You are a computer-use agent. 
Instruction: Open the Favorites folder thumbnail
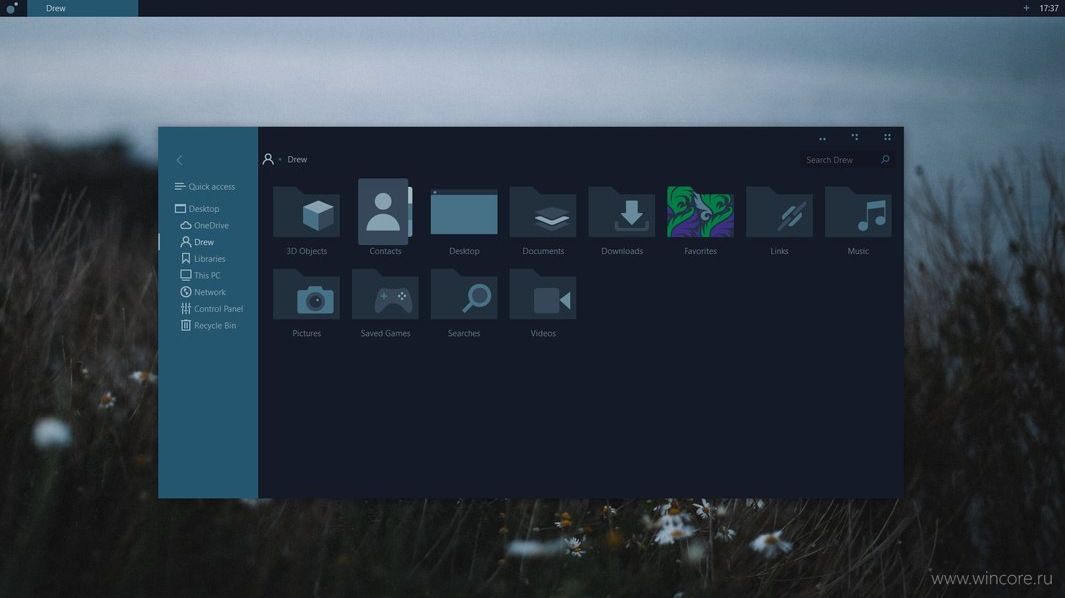[x=700, y=212]
